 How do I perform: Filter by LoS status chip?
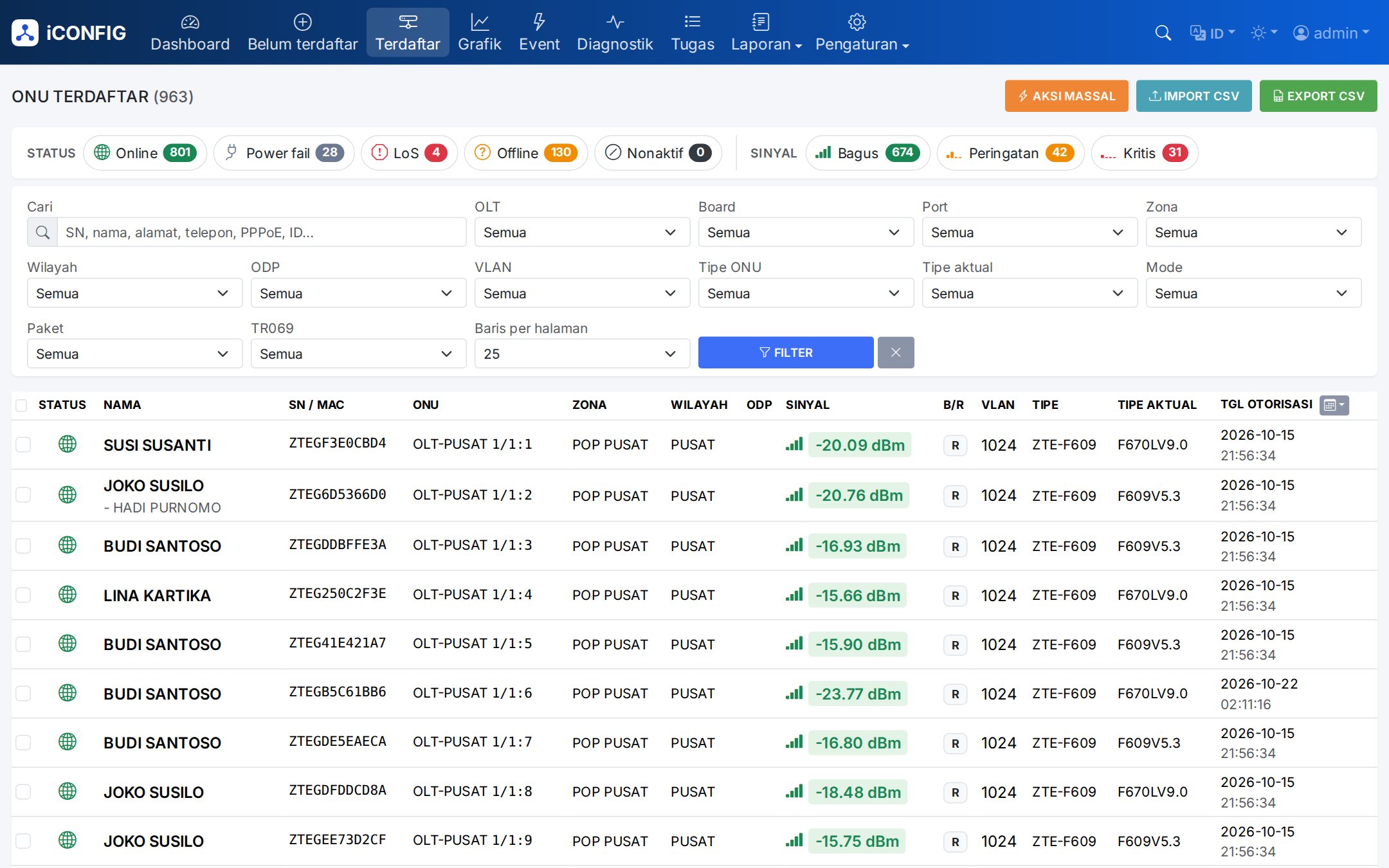click(x=409, y=153)
